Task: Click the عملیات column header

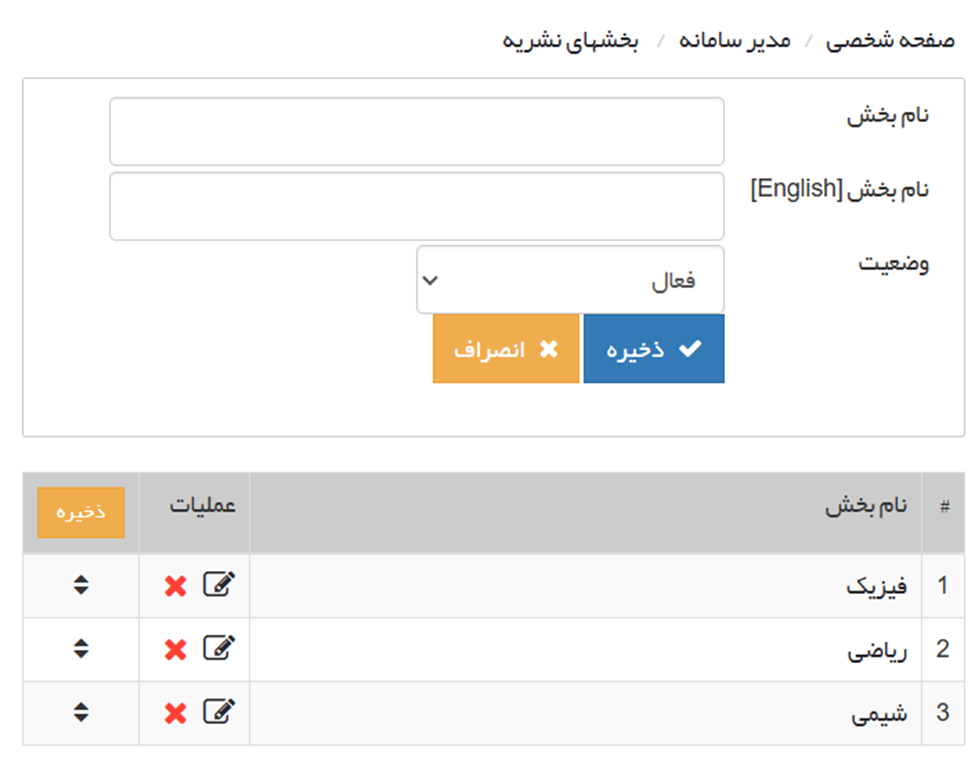Action: [202, 504]
